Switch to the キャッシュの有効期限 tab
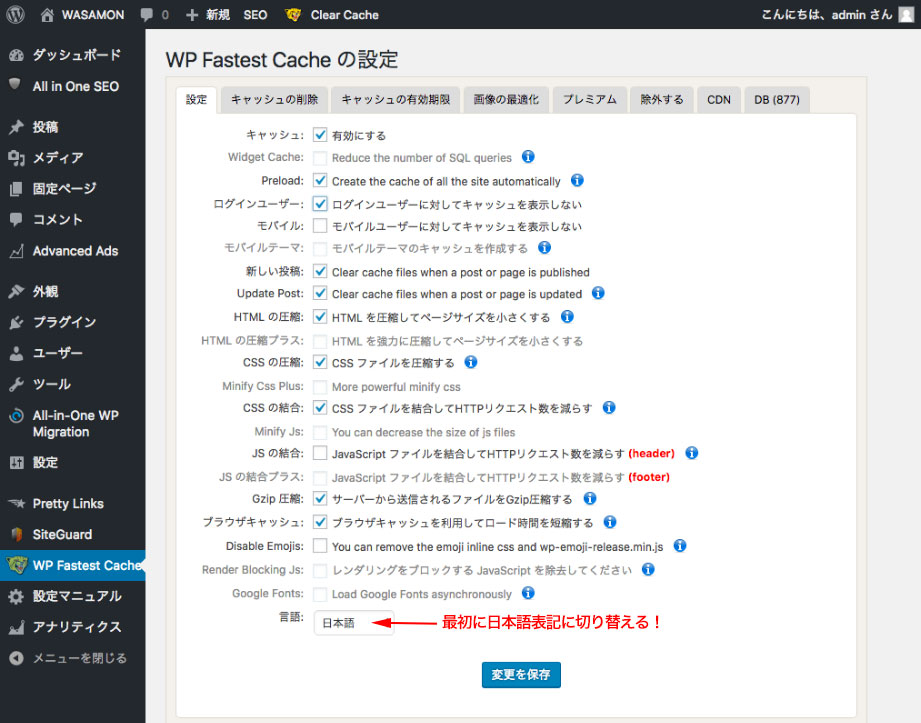The height and width of the screenshot is (723, 921). click(395, 100)
